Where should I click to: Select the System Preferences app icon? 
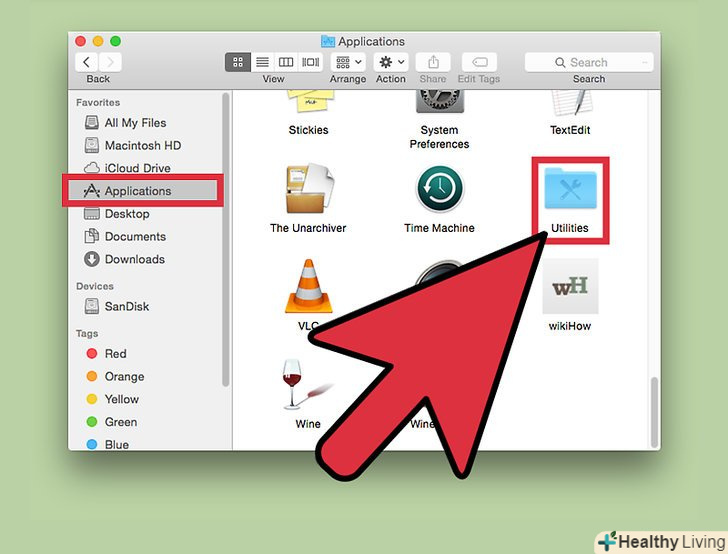pyautogui.click(x=439, y=102)
